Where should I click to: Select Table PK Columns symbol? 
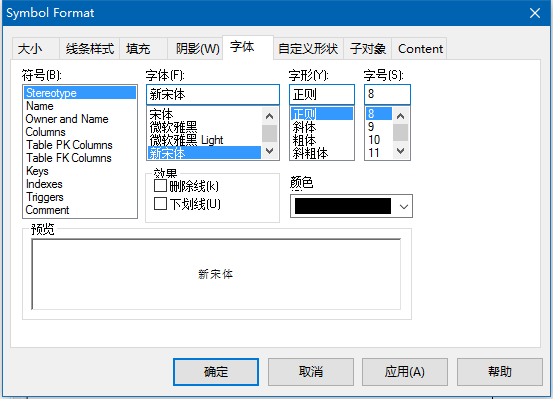click(69, 145)
